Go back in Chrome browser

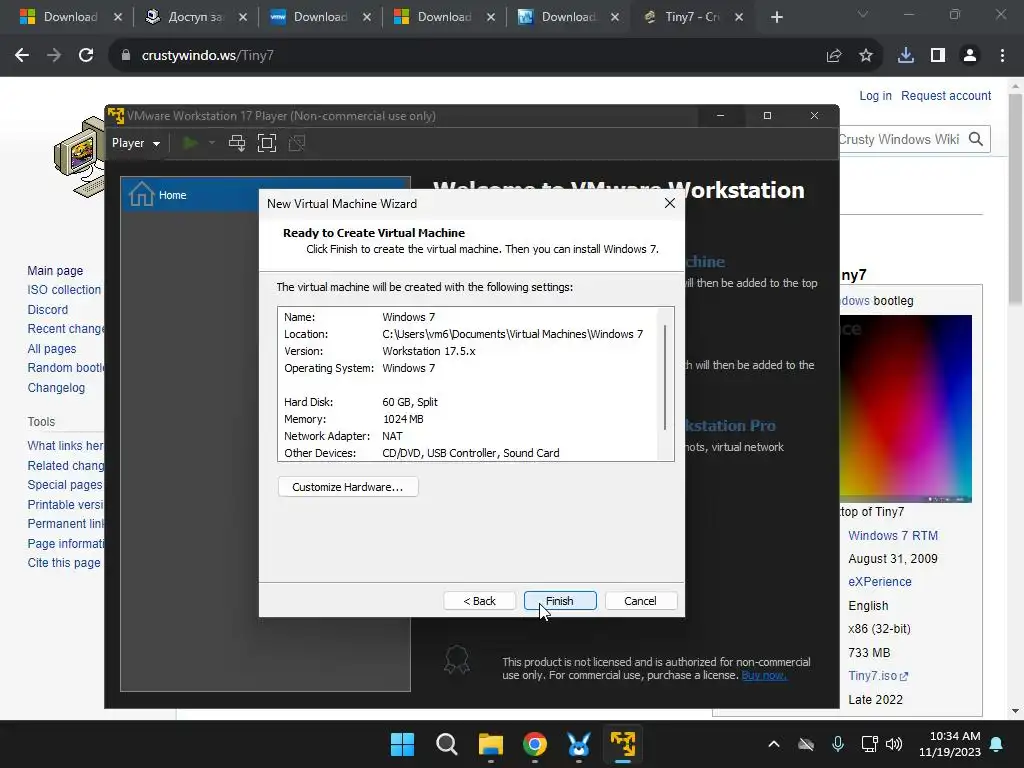click(x=22, y=56)
